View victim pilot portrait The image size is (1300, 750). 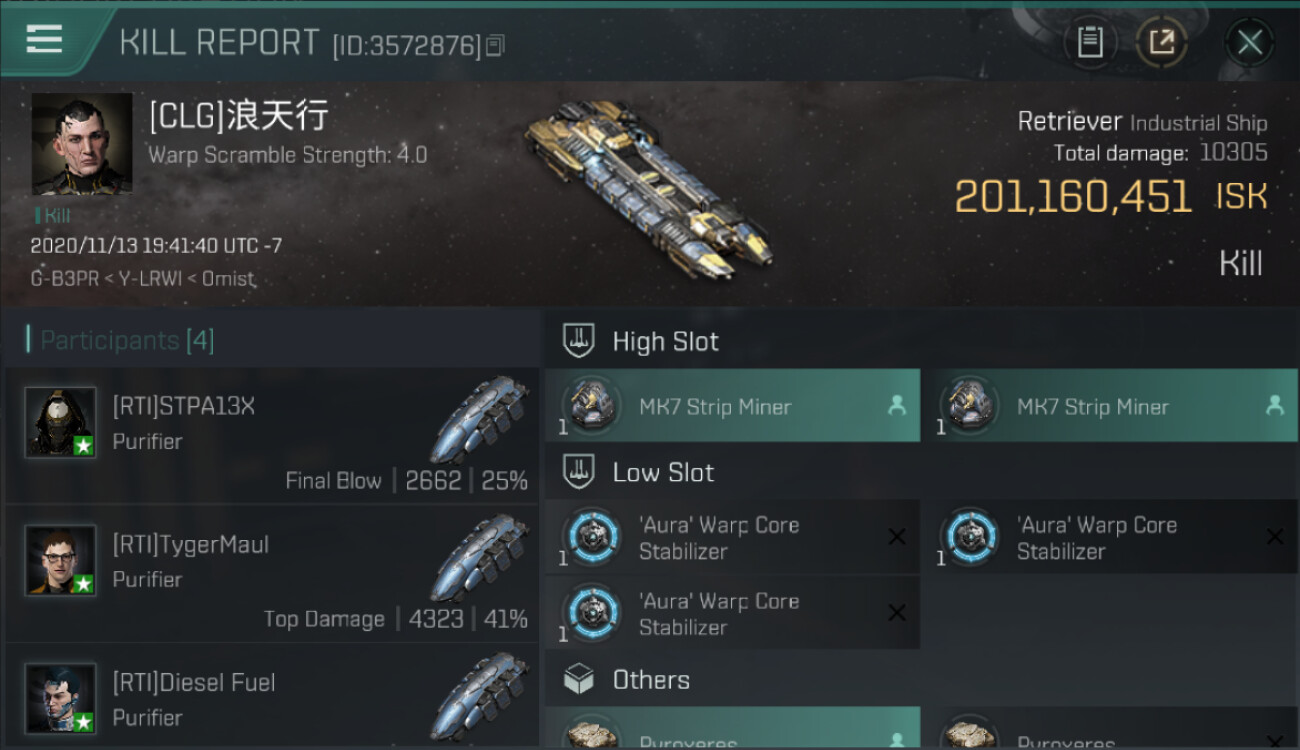coord(82,144)
